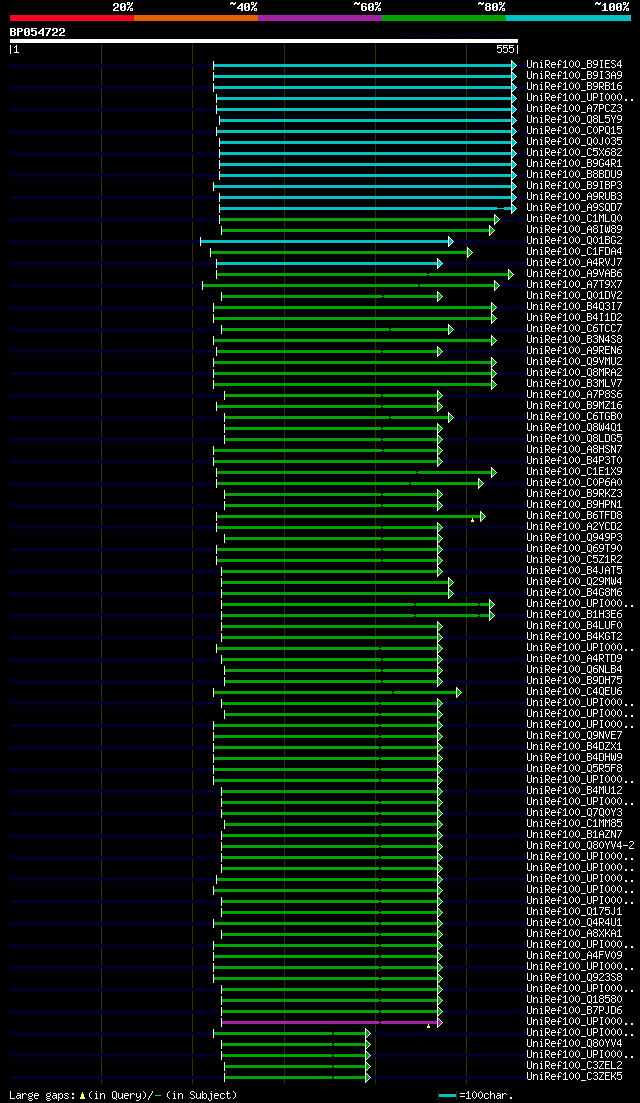640x1103 pixels.
Task: Select the UniRef100_B8BDU9 label
Action: [x=574, y=174]
